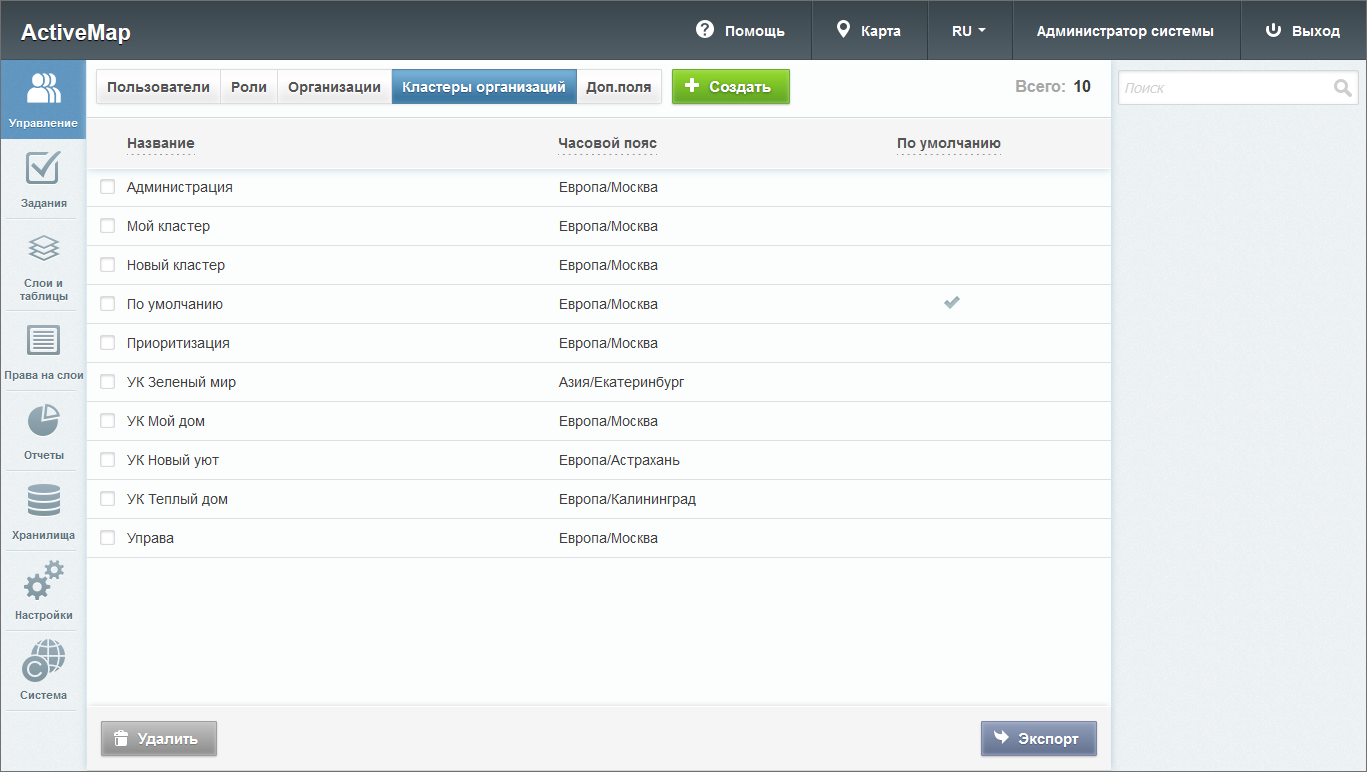Sort by the Название column header
The height and width of the screenshot is (772, 1367).
click(x=160, y=144)
